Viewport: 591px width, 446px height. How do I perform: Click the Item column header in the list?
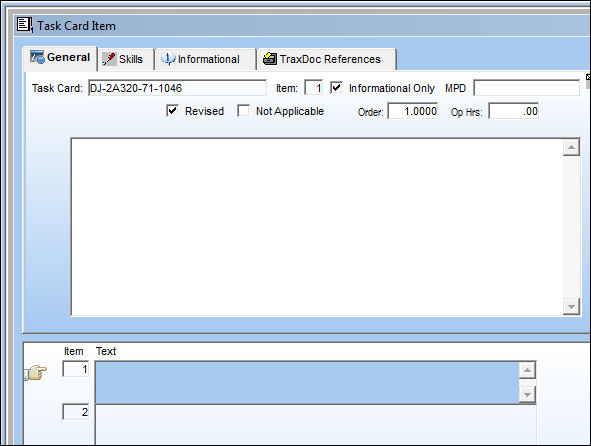[73, 351]
